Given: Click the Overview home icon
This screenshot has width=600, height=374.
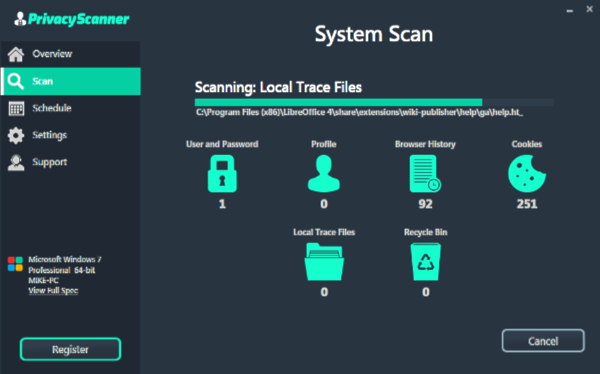Looking at the screenshot, I should [16, 54].
